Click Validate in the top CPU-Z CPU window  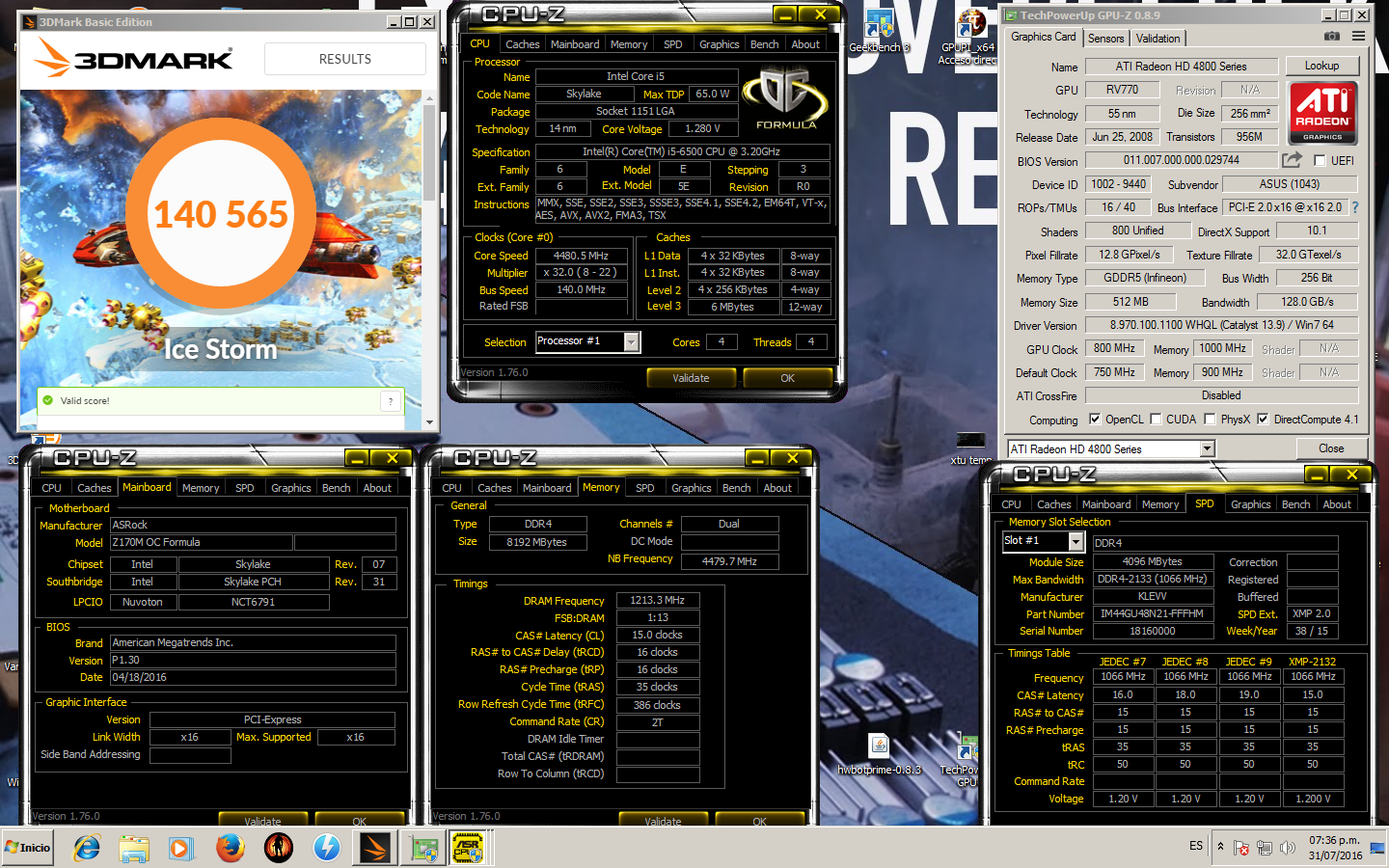point(691,378)
